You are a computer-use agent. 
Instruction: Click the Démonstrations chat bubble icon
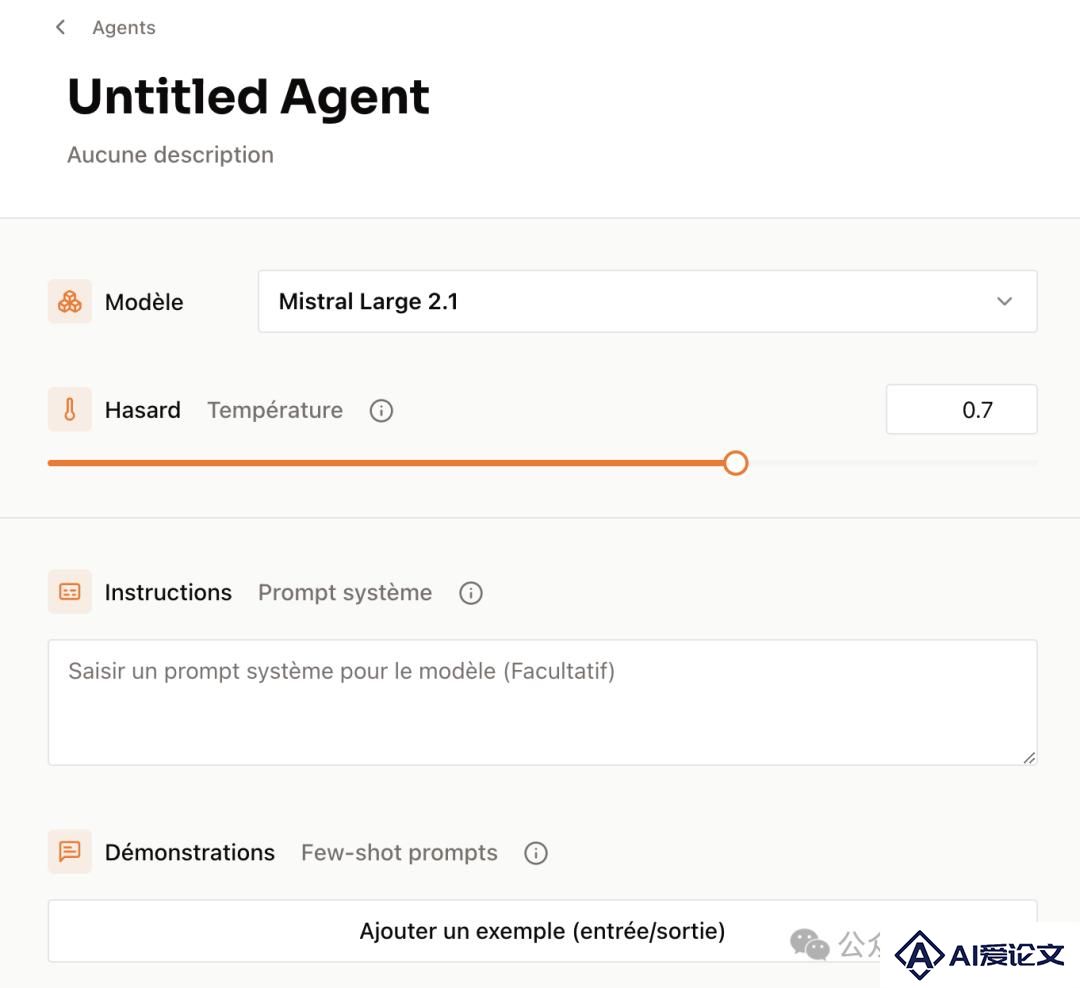pyautogui.click(x=70, y=852)
